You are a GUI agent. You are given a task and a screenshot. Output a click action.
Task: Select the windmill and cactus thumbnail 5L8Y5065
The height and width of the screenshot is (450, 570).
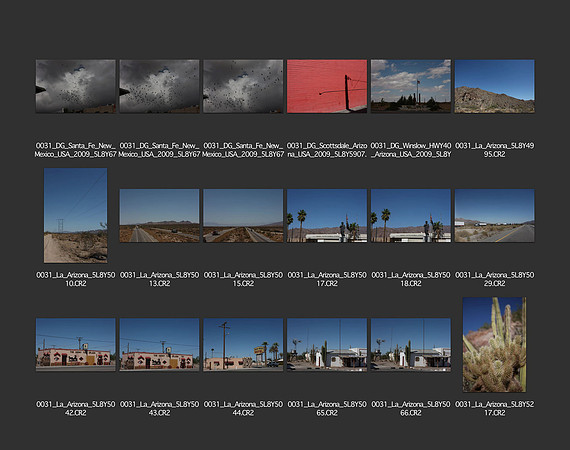point(327,345)
